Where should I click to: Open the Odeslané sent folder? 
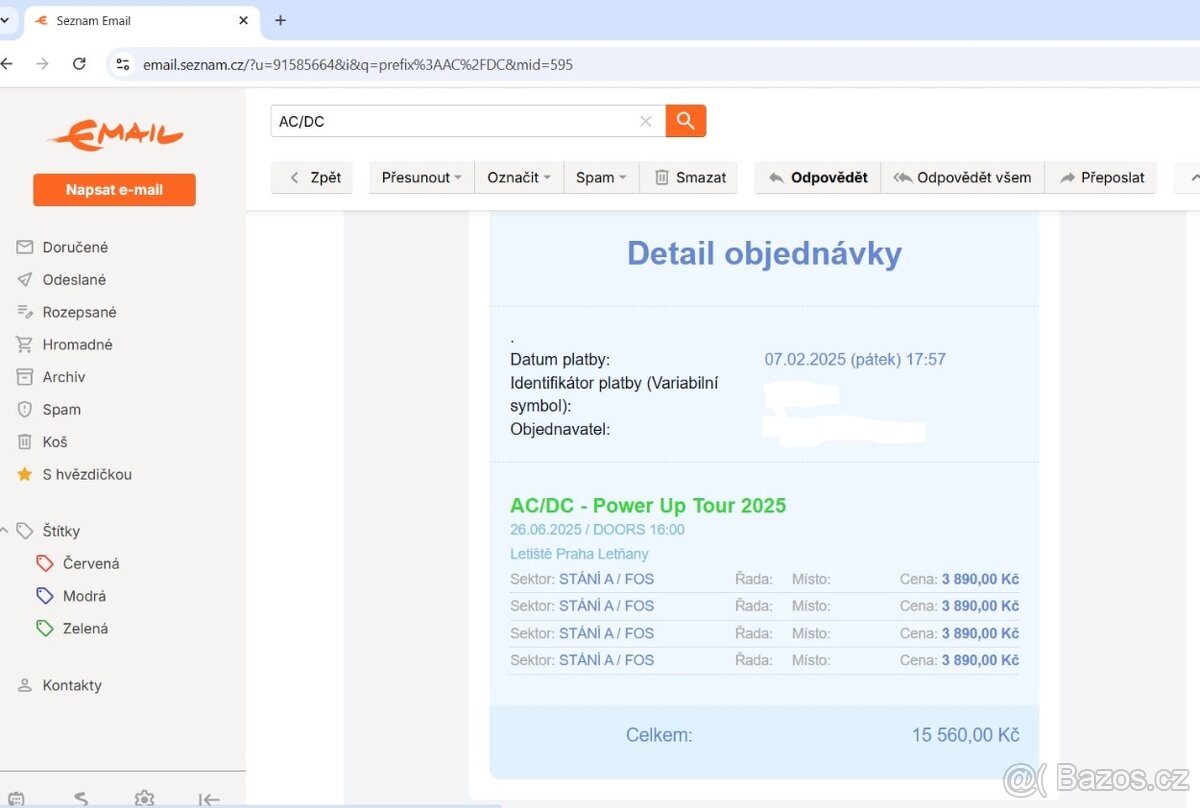pos(61,280)
